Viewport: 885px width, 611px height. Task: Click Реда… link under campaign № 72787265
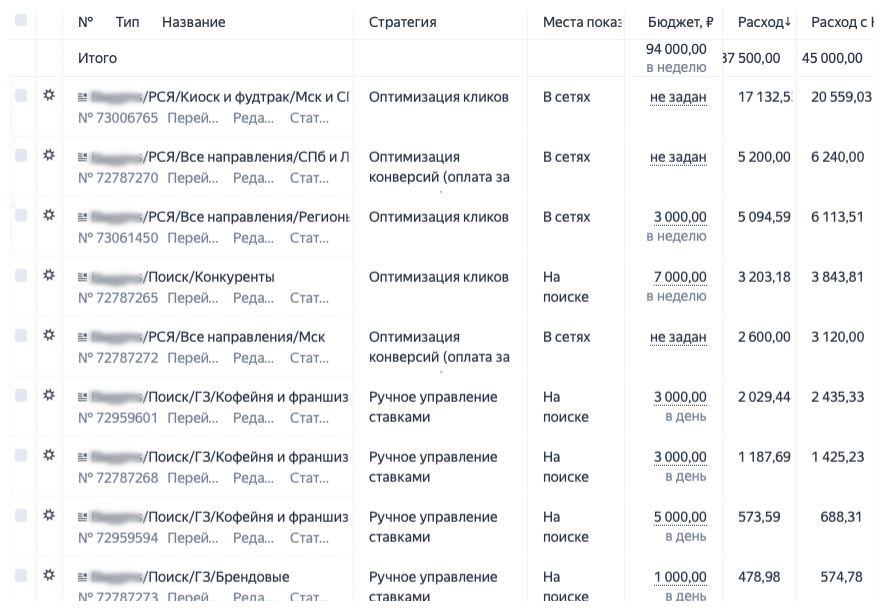(x=253, y=298)
